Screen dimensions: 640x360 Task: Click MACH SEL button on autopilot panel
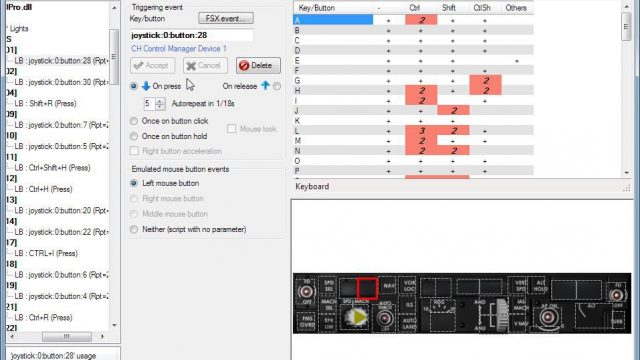pos(328,305)
